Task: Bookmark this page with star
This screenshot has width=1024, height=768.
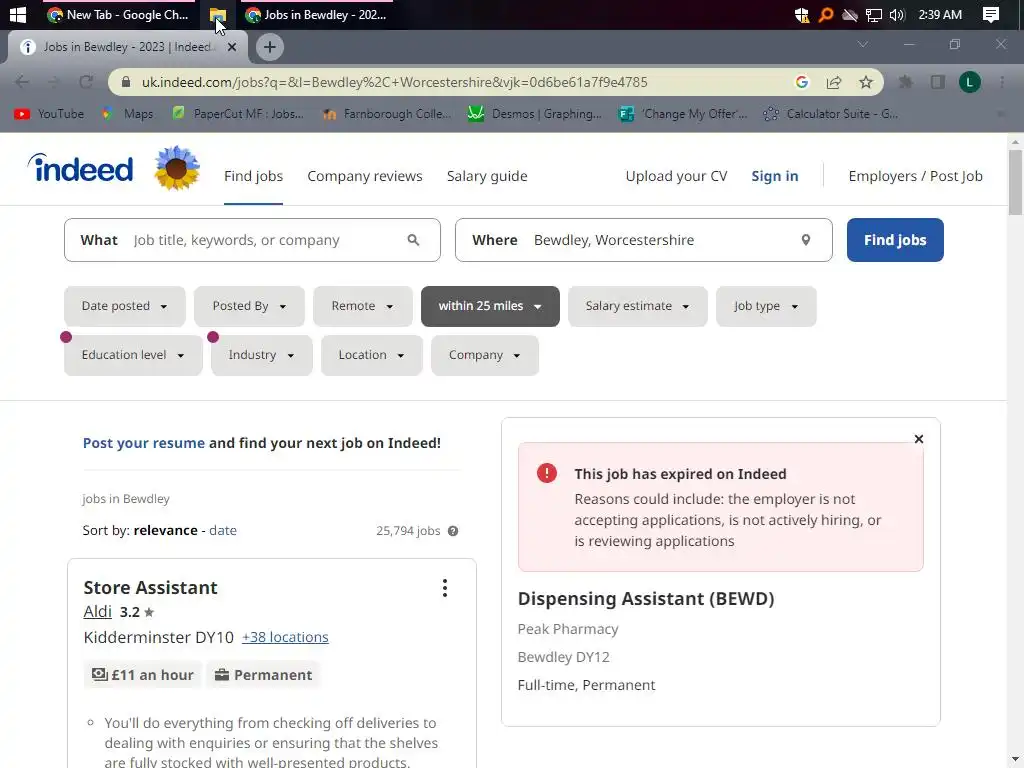Action: [866, 82]
